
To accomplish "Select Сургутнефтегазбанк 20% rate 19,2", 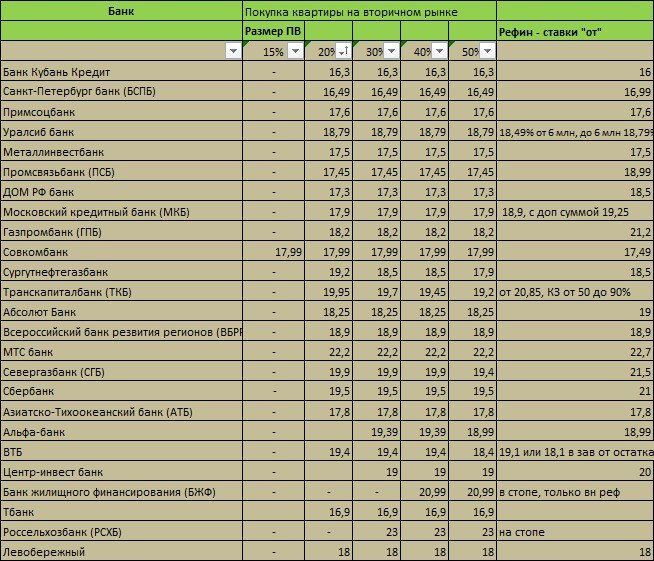I will [329, 272].
